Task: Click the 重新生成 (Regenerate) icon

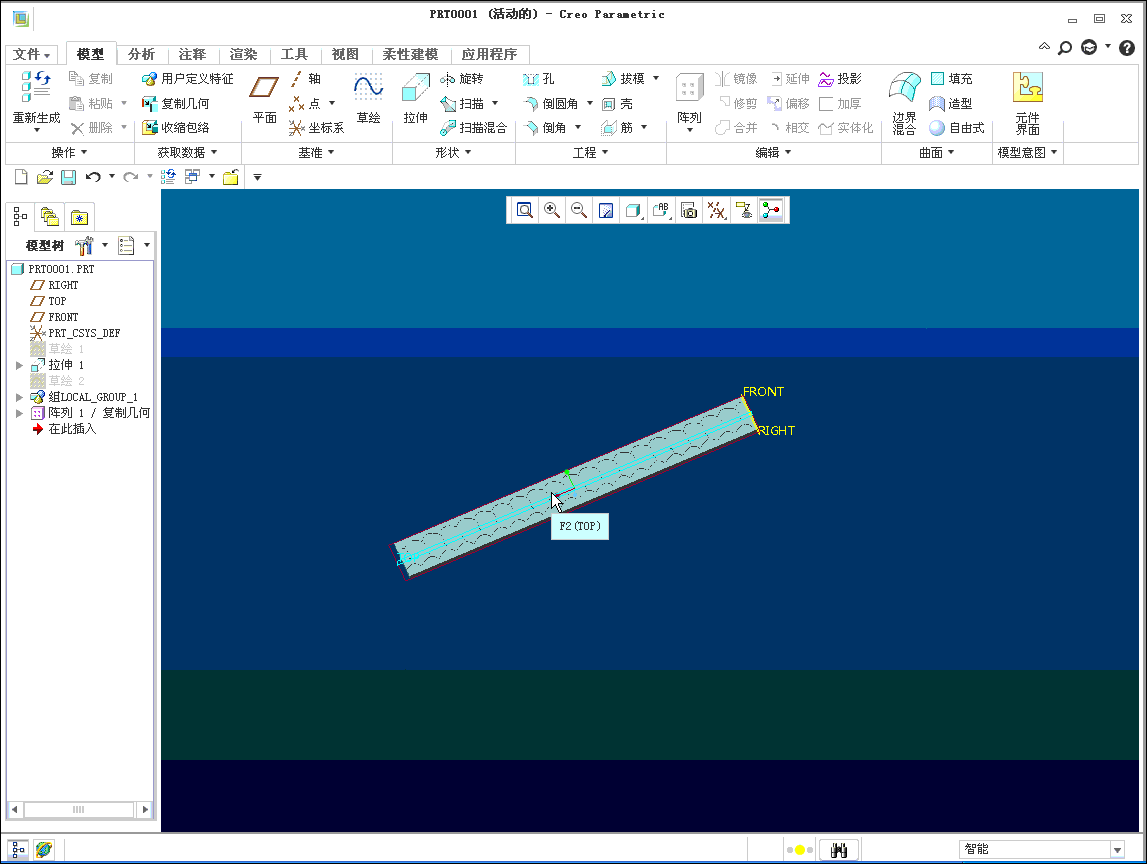Action: tap(36, 86)
